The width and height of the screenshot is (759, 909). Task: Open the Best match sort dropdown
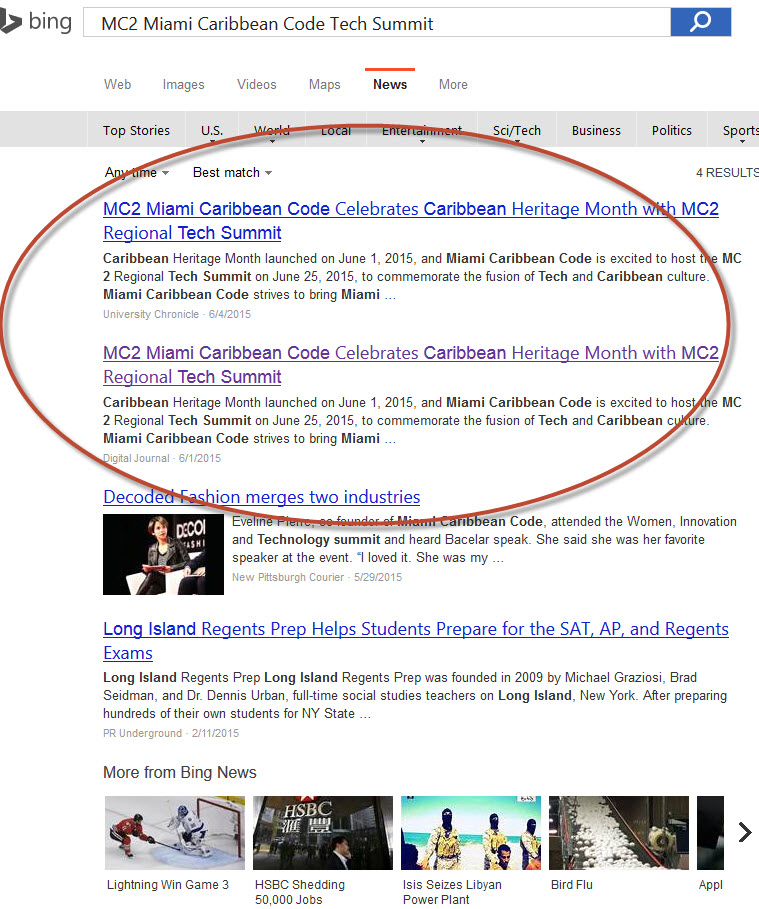tap(232, 172)
